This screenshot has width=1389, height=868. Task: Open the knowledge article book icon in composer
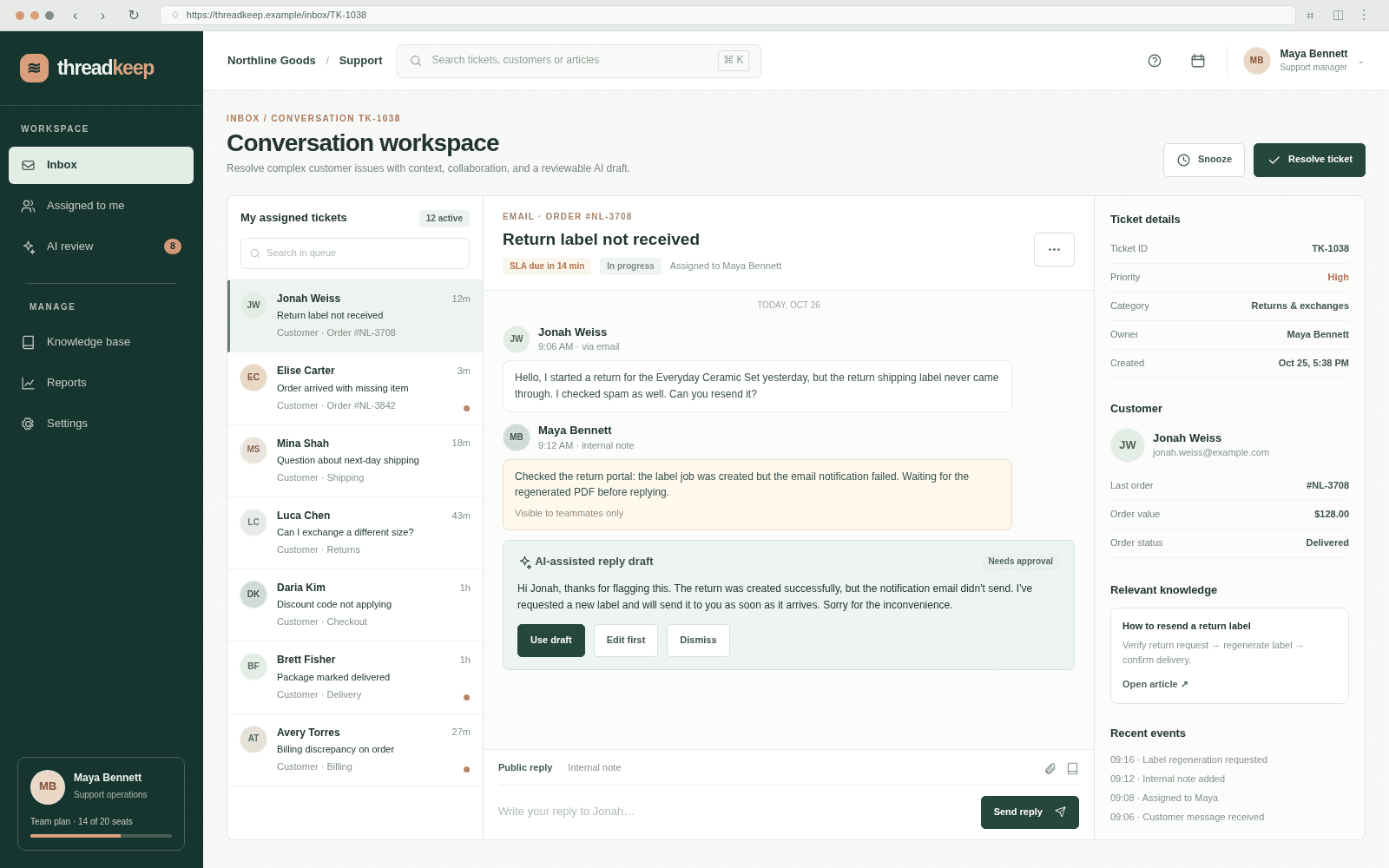1072,768
